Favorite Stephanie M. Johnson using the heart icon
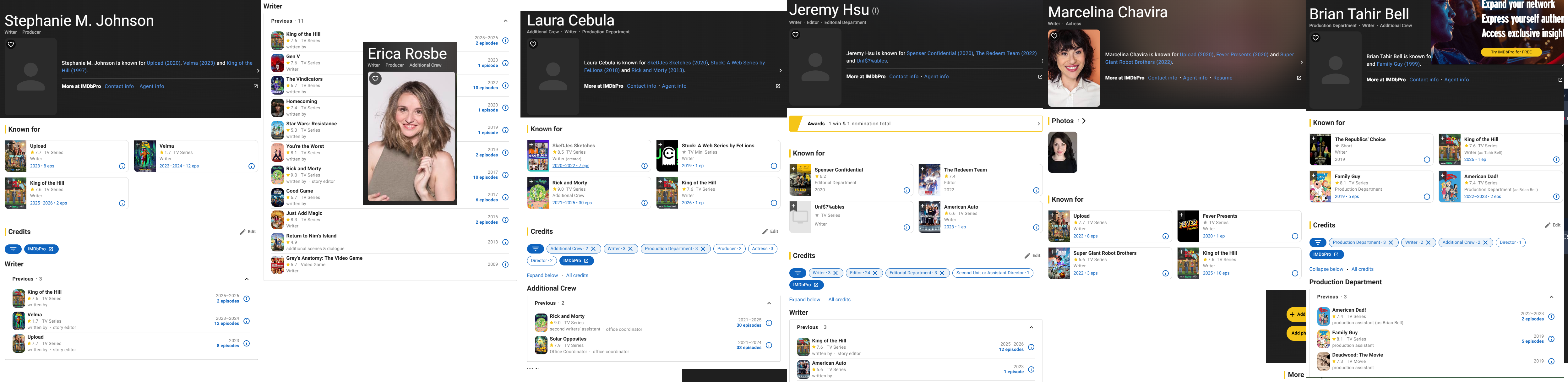Image resolution: width=1568 pixels, height=382 pixels. point(11,45)
